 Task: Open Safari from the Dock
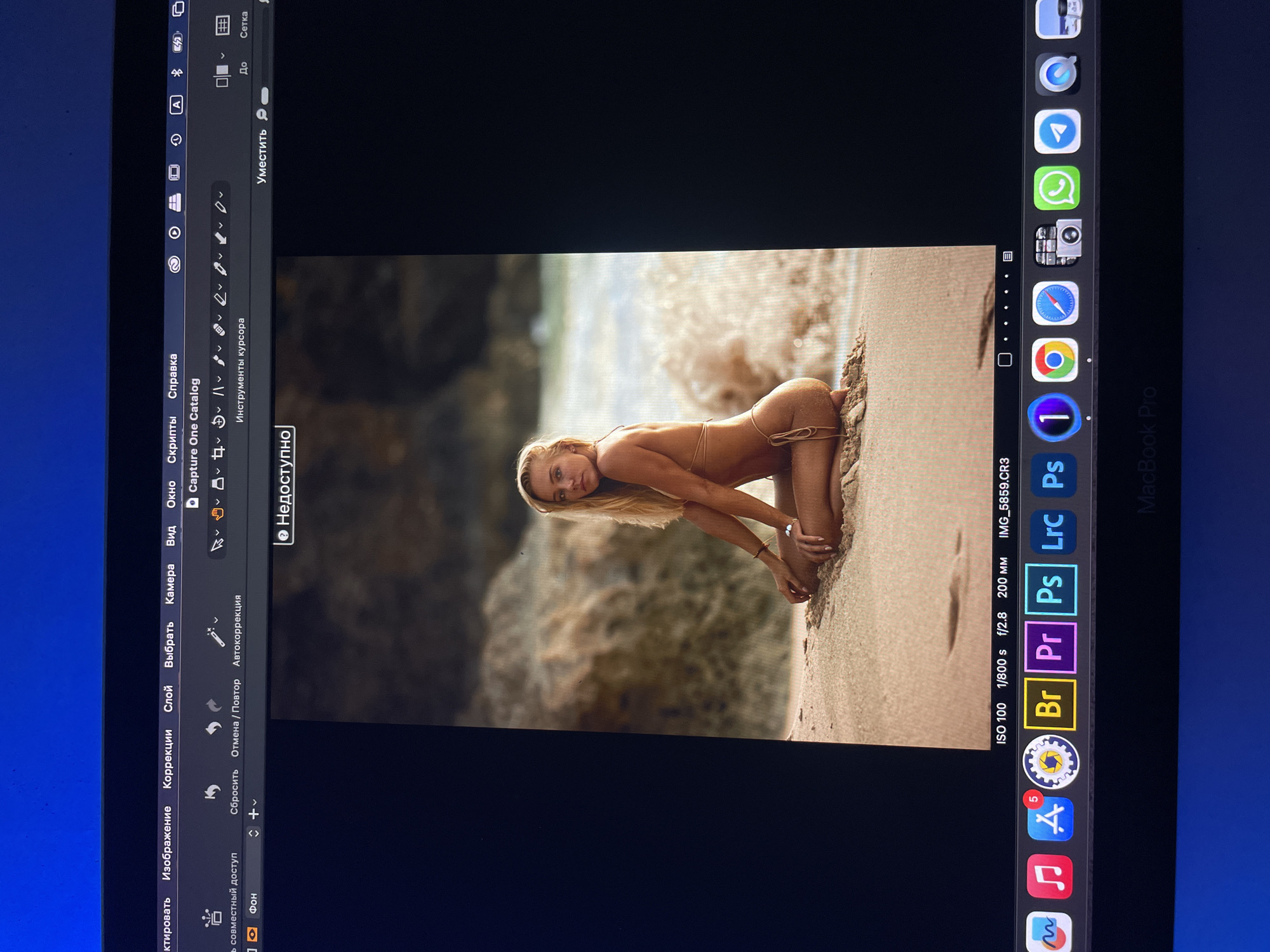[1055, 303]
